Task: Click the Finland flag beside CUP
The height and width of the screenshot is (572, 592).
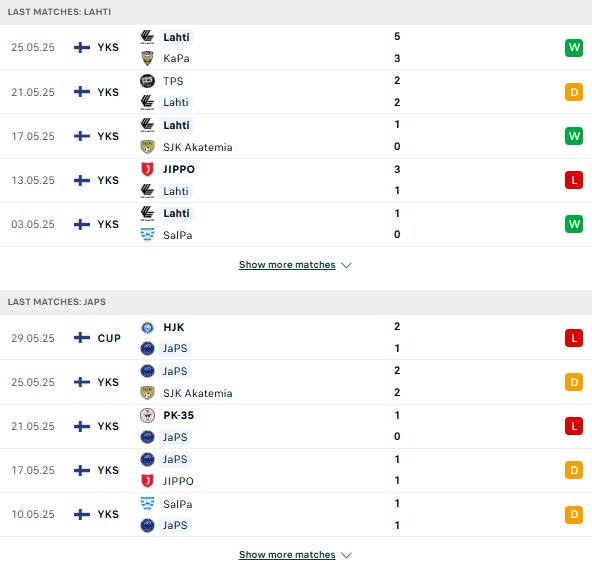Action: point(82,338)
